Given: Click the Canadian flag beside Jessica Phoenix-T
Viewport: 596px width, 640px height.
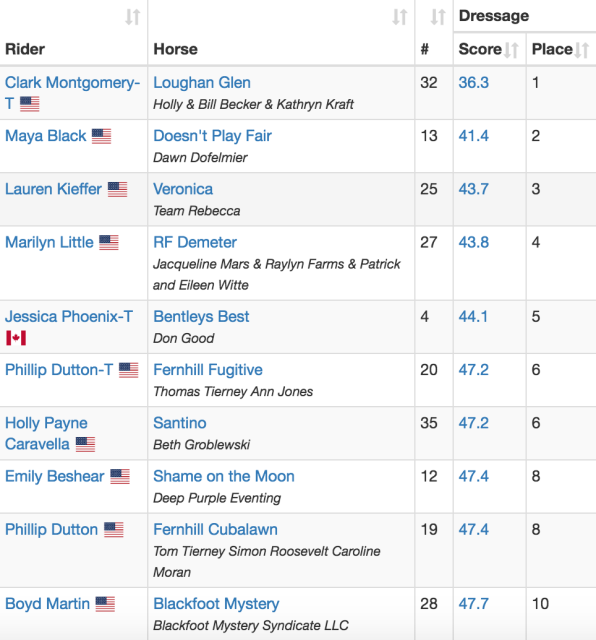Looking at the screenshot, I should 16,338.
